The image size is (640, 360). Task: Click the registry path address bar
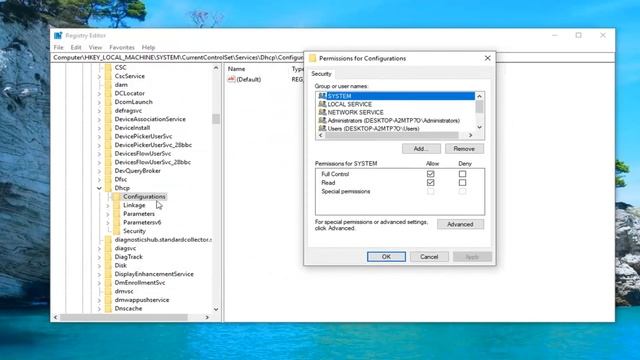pos(178,58)
